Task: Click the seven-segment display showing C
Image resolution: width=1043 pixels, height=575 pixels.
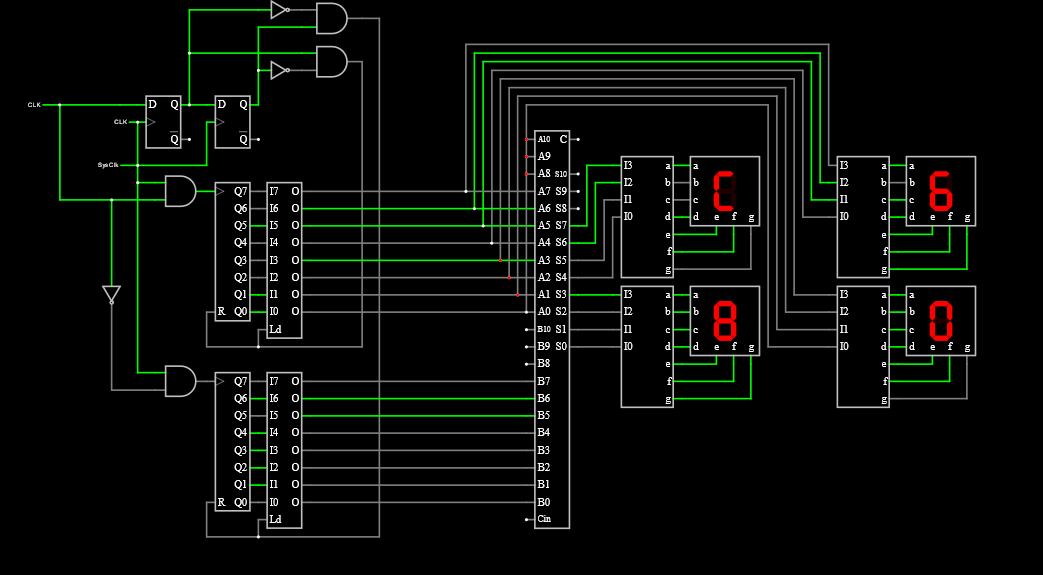Action: tap(724, 191)
